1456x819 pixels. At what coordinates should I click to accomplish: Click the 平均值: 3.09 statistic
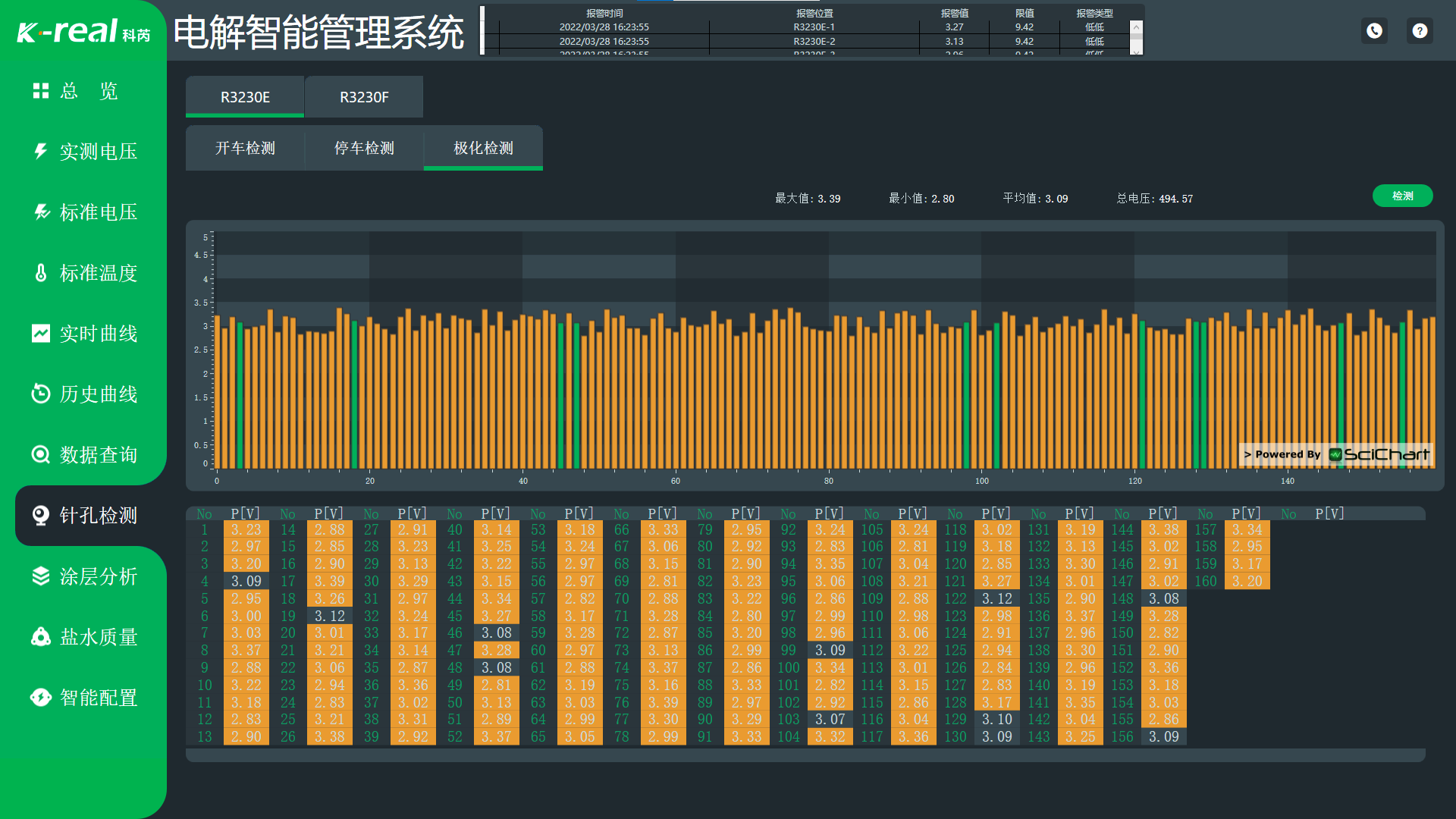point(1035,199)
